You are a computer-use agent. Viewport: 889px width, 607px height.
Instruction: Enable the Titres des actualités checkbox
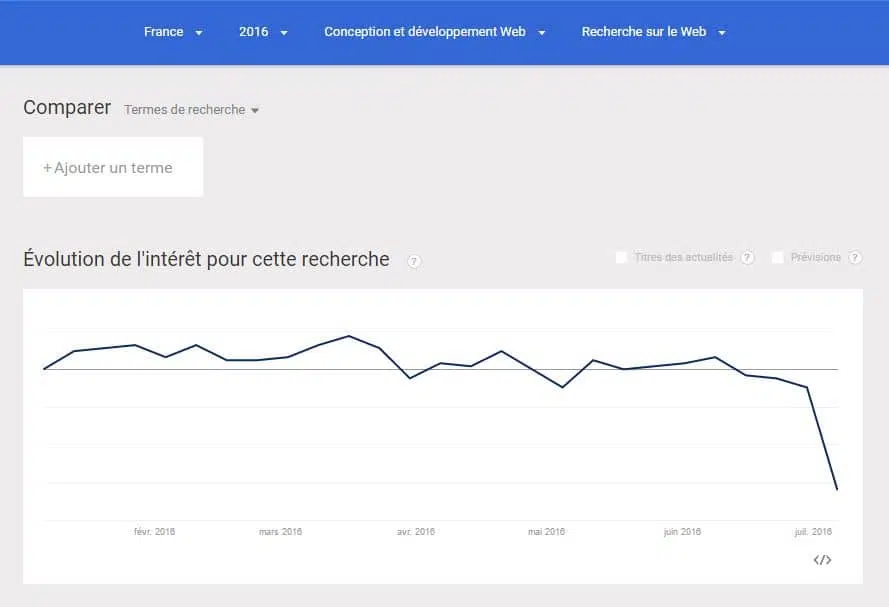[621, 258]
